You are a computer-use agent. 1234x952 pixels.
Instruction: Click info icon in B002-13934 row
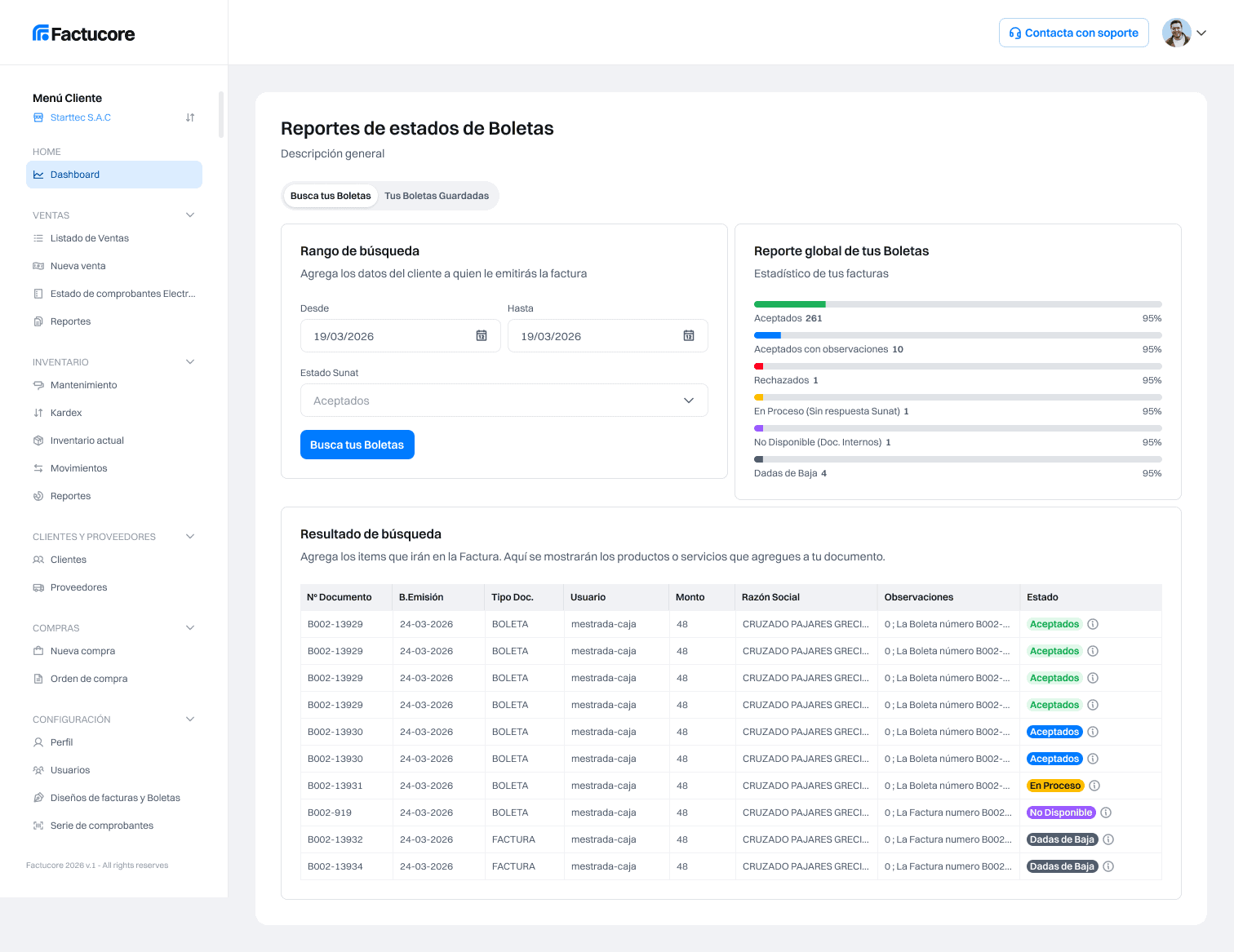[1108, 866]
